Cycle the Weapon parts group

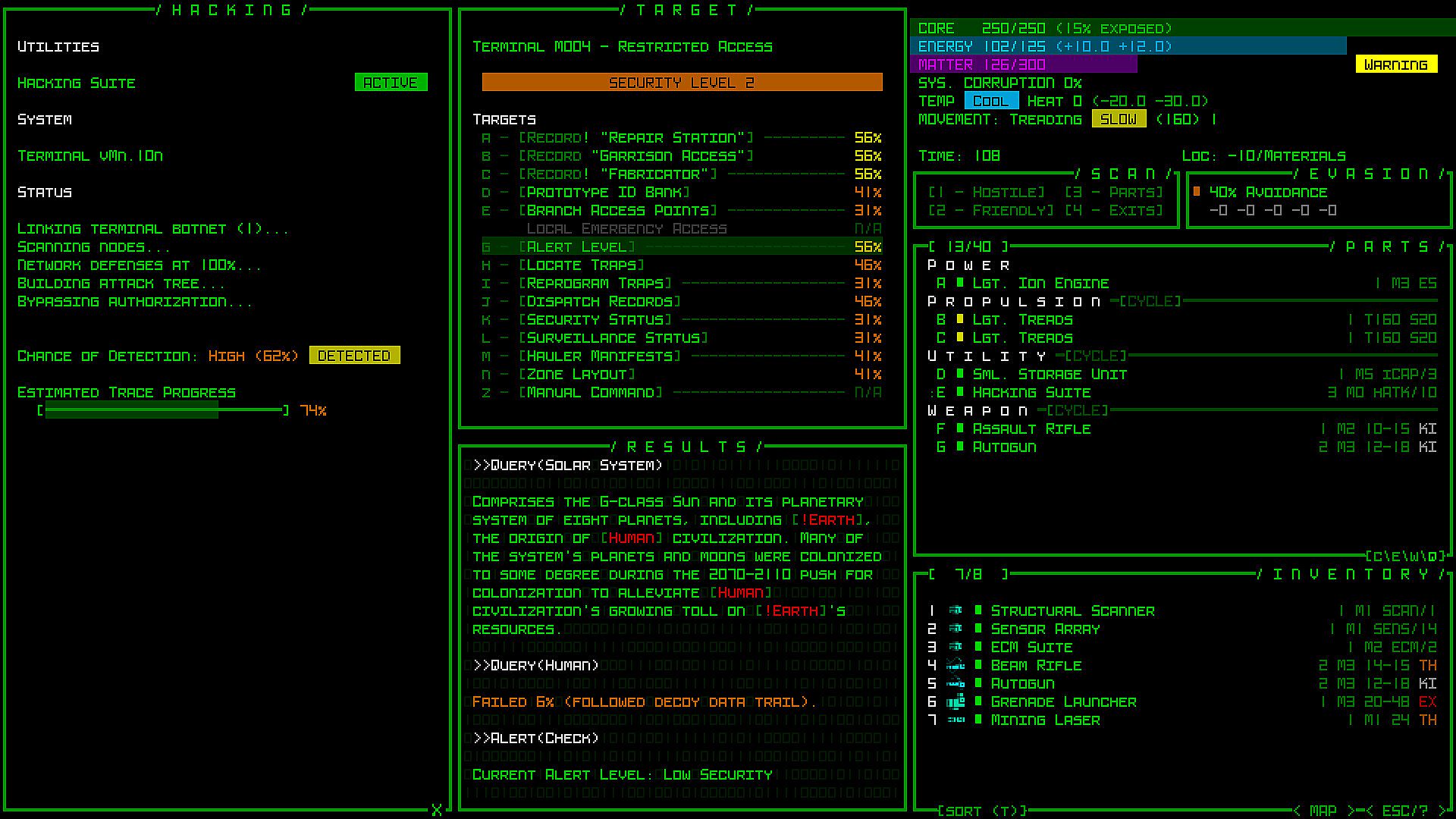[1077, 411]
